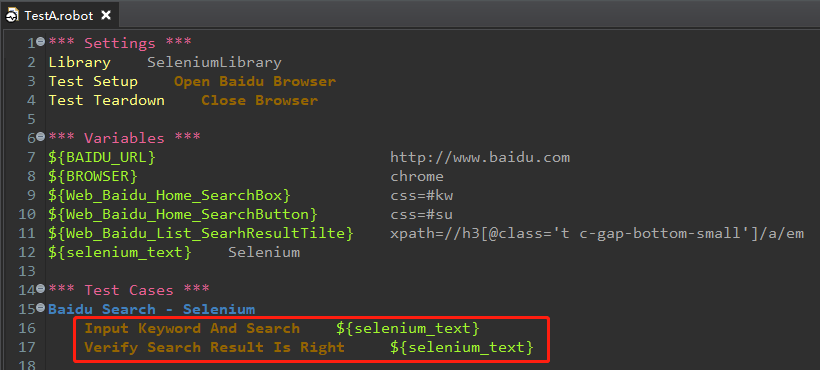Screen dimensions: 820x370
Task: Click the css=#su locator value
Action: tap(422, 214)
